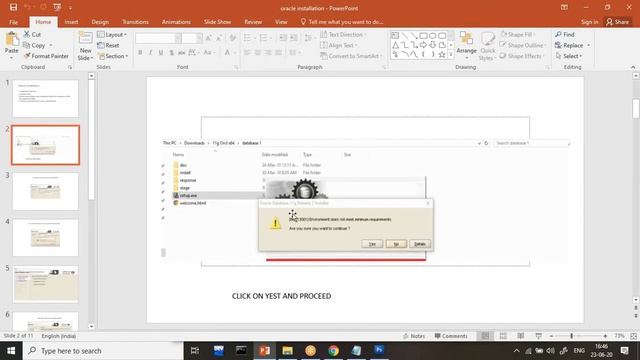640x360 pixels.
Task: Select the star shape in gallery
Action: click(x=442, y=54)
